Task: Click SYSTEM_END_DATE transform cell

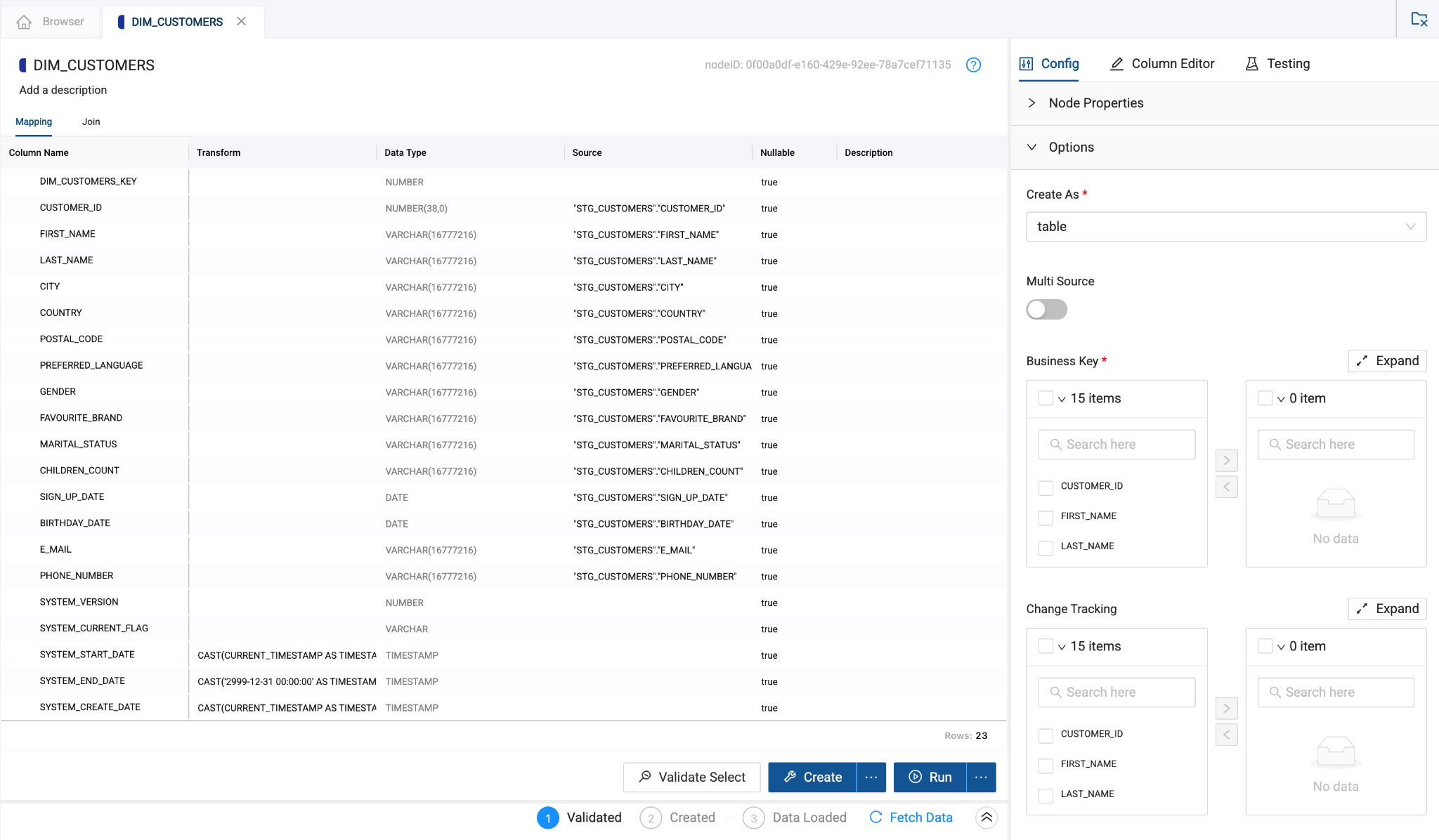Action: (x=282, y=681)
